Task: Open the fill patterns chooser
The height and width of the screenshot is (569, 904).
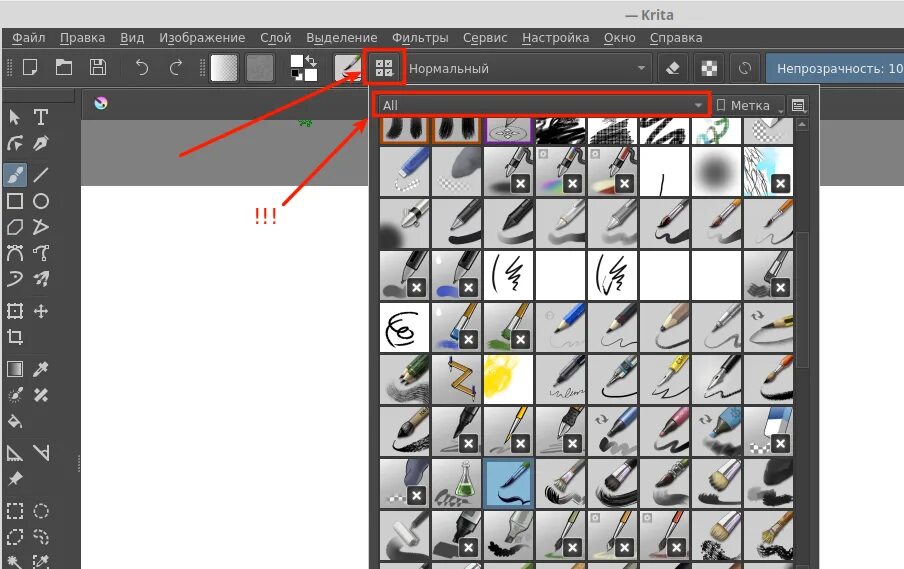Action: pos(260,68)
